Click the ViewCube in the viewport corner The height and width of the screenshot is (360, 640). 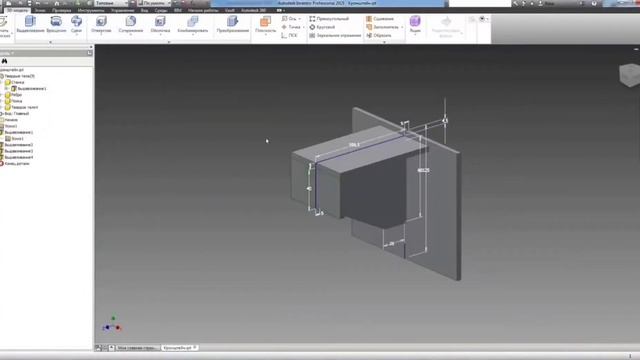click(629, 74)
